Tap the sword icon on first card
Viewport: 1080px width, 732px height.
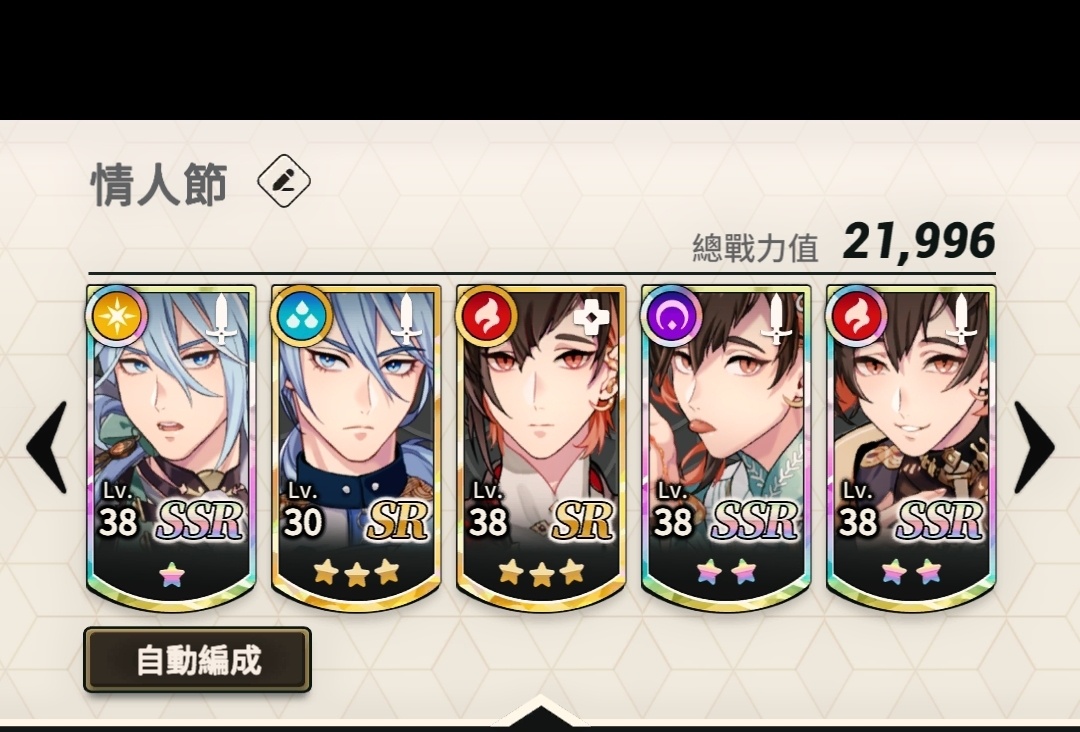222,319
